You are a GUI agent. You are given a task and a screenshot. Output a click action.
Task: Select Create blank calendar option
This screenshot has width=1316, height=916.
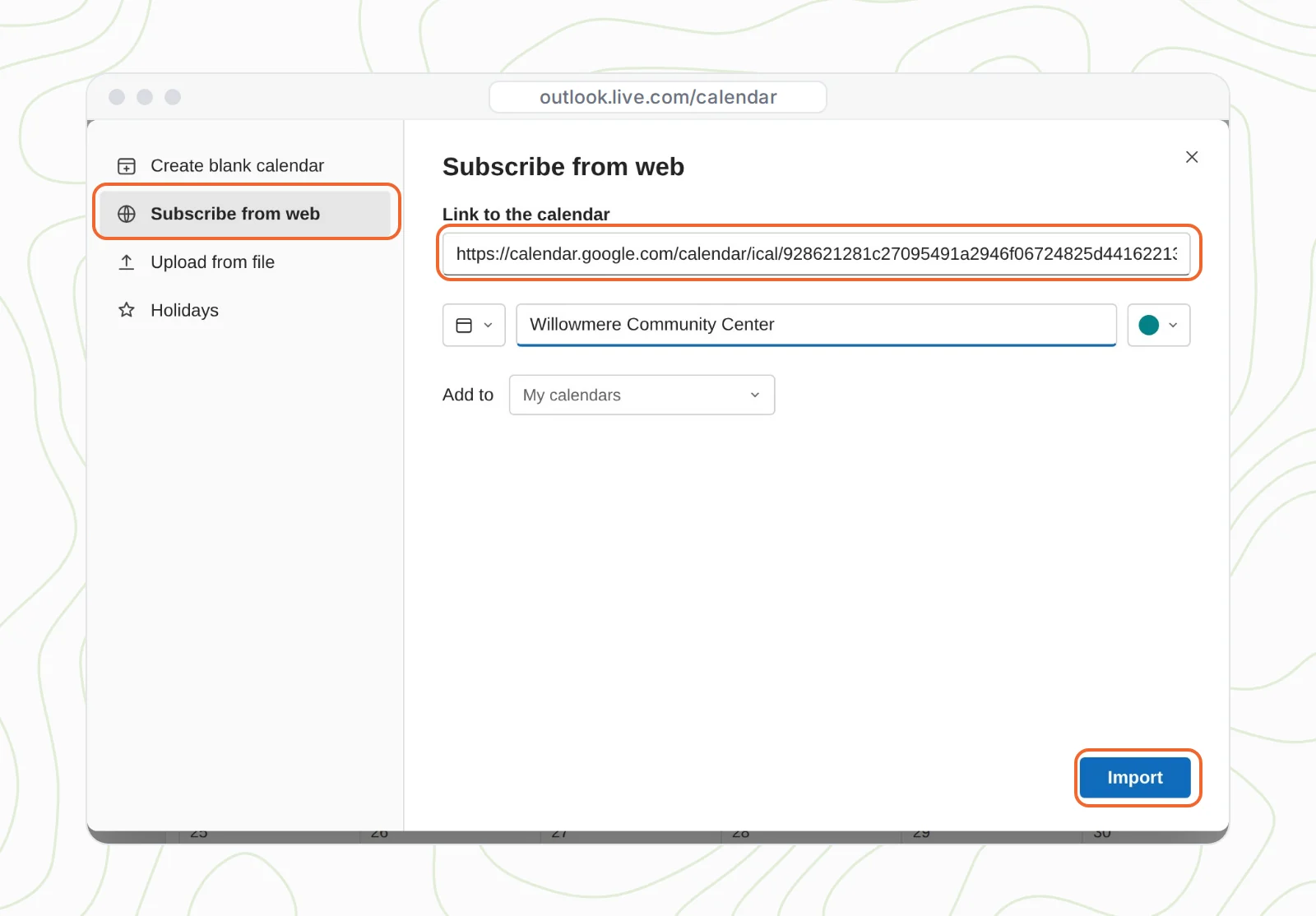coord(245,166)
